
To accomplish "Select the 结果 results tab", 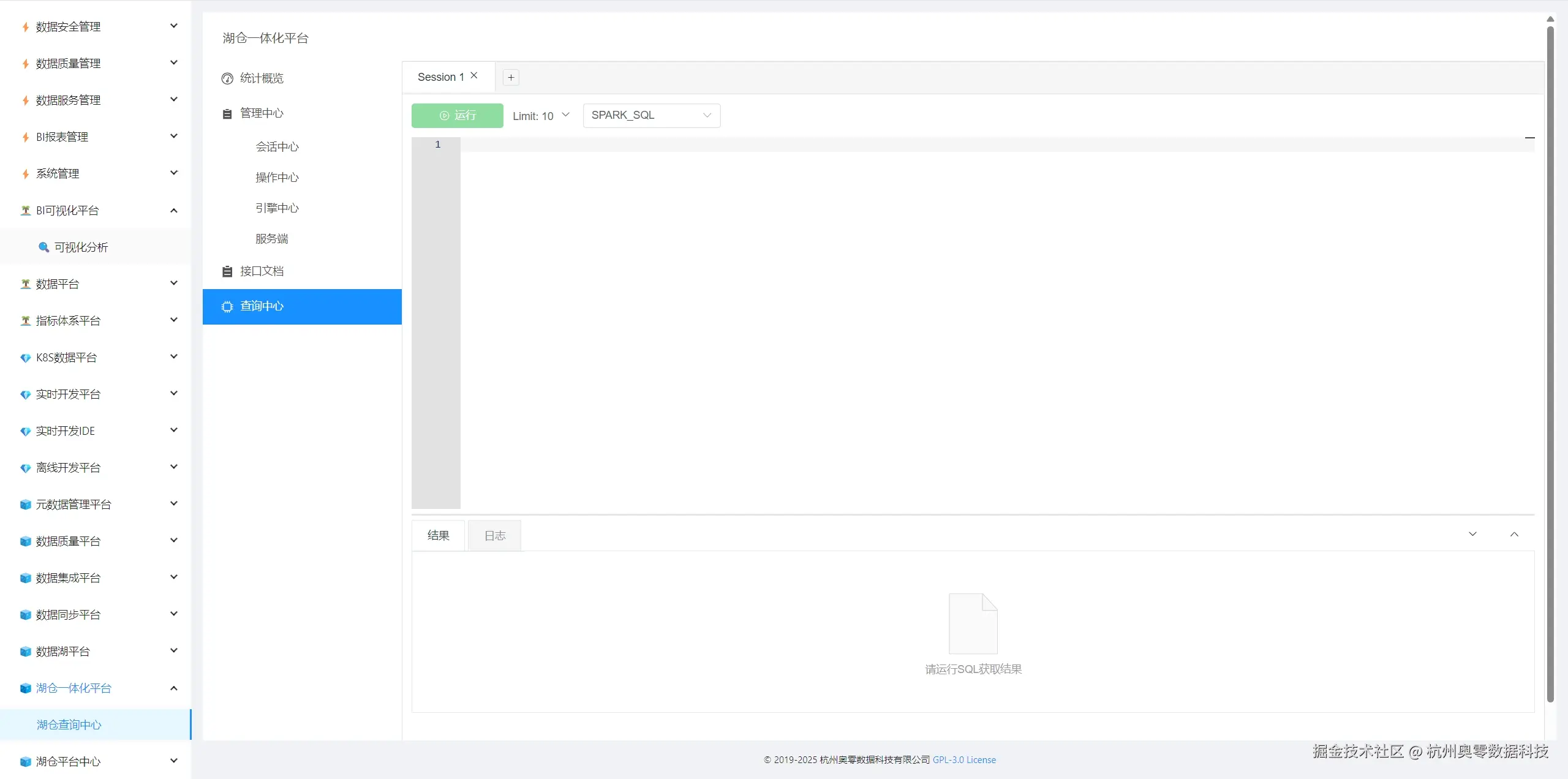I will pos(438,536).
